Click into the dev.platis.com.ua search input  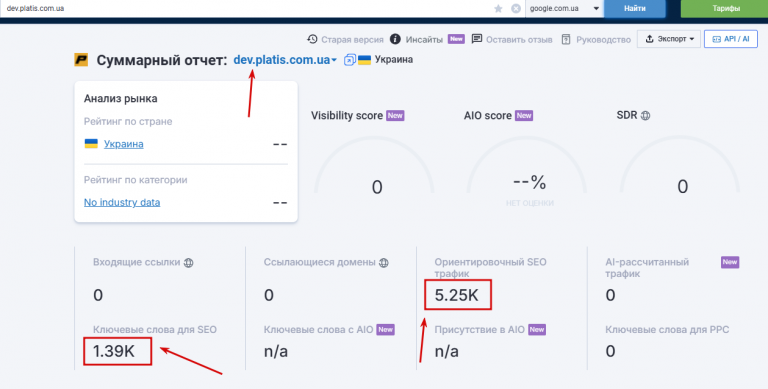(x=245, y=8)
